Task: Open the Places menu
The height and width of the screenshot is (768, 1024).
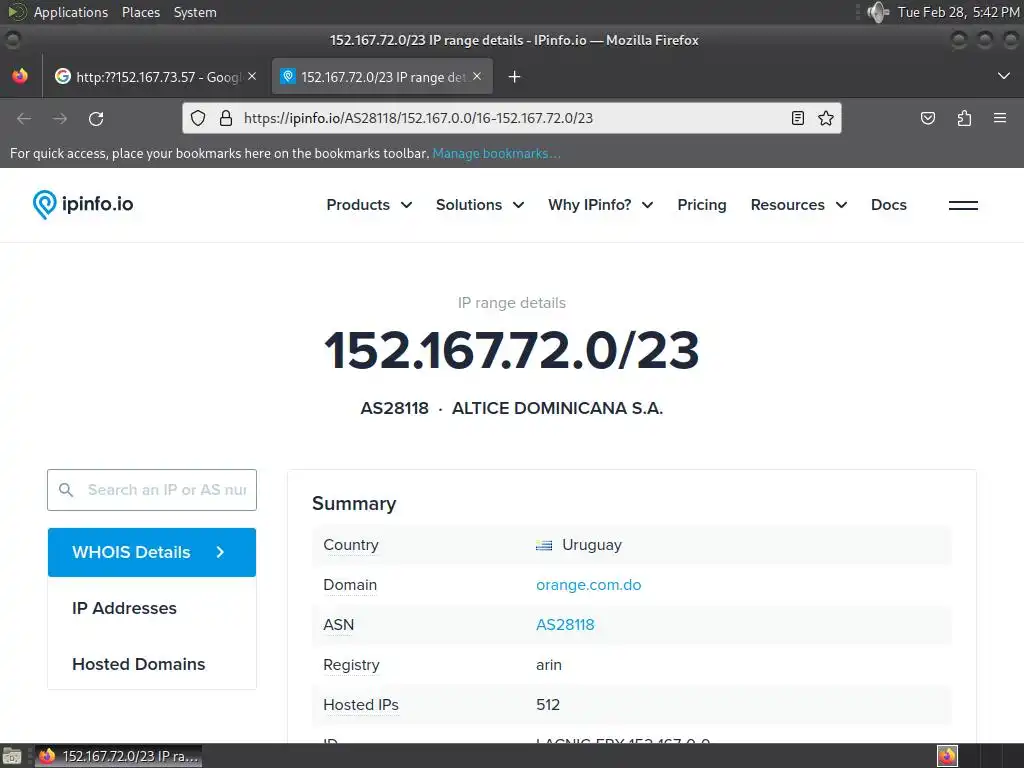Action: click(141, 12)
